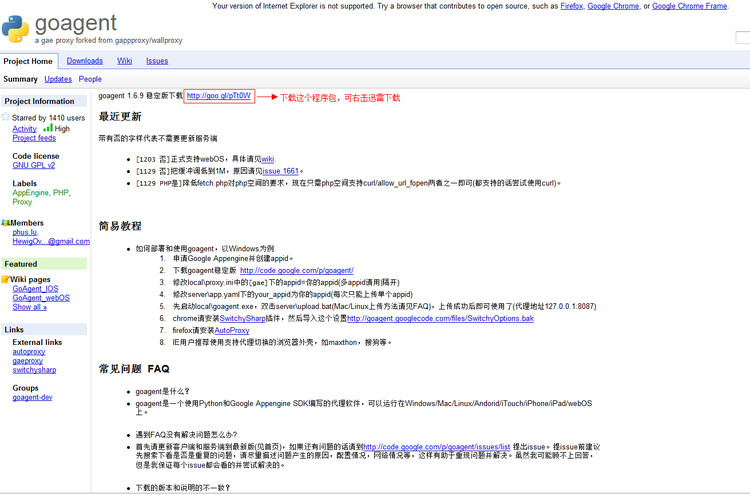Click the Project Information header
This screenshot has width=750, height=494.
pos(44,101)
